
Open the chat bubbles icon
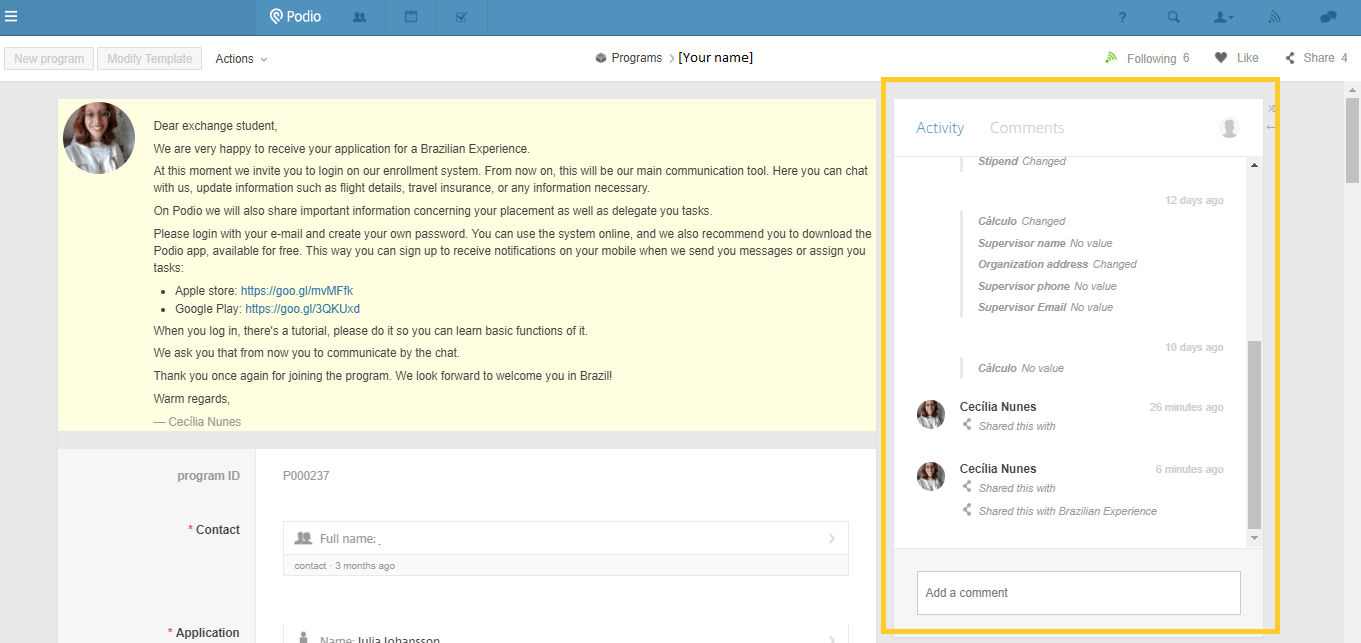(x=1328, y=17)
